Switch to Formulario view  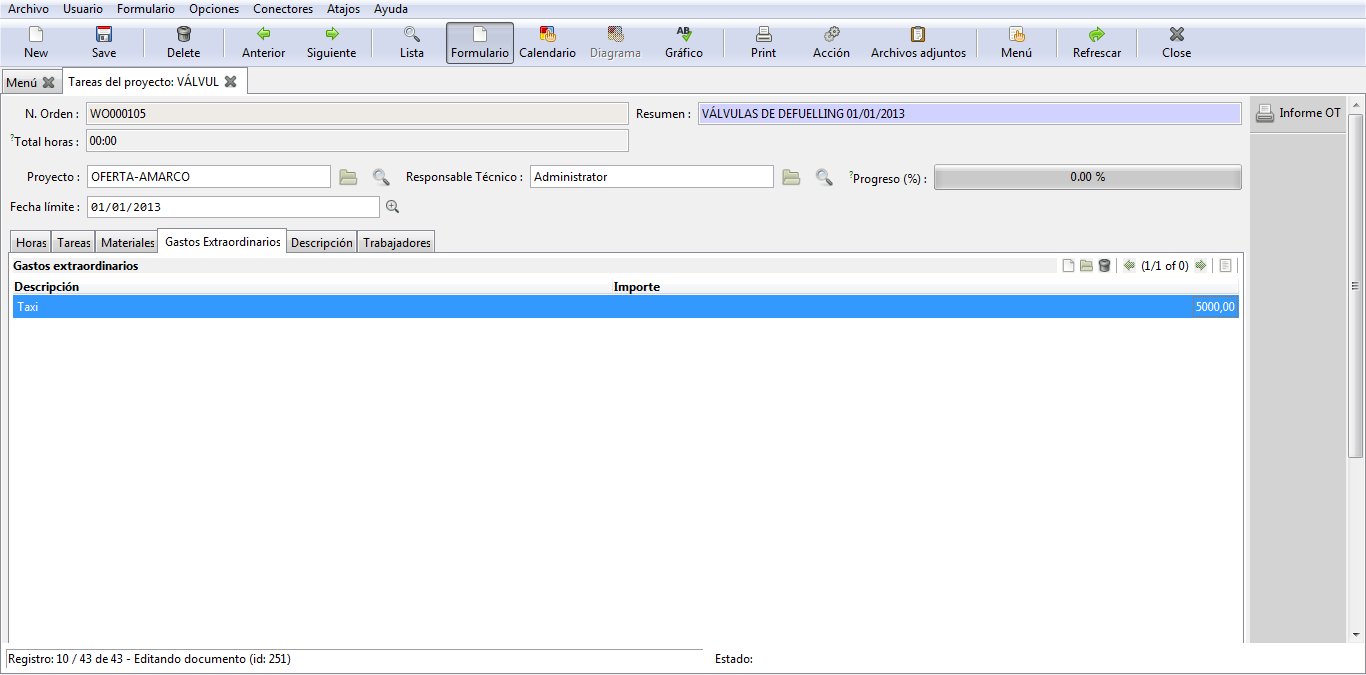[480, 43]
